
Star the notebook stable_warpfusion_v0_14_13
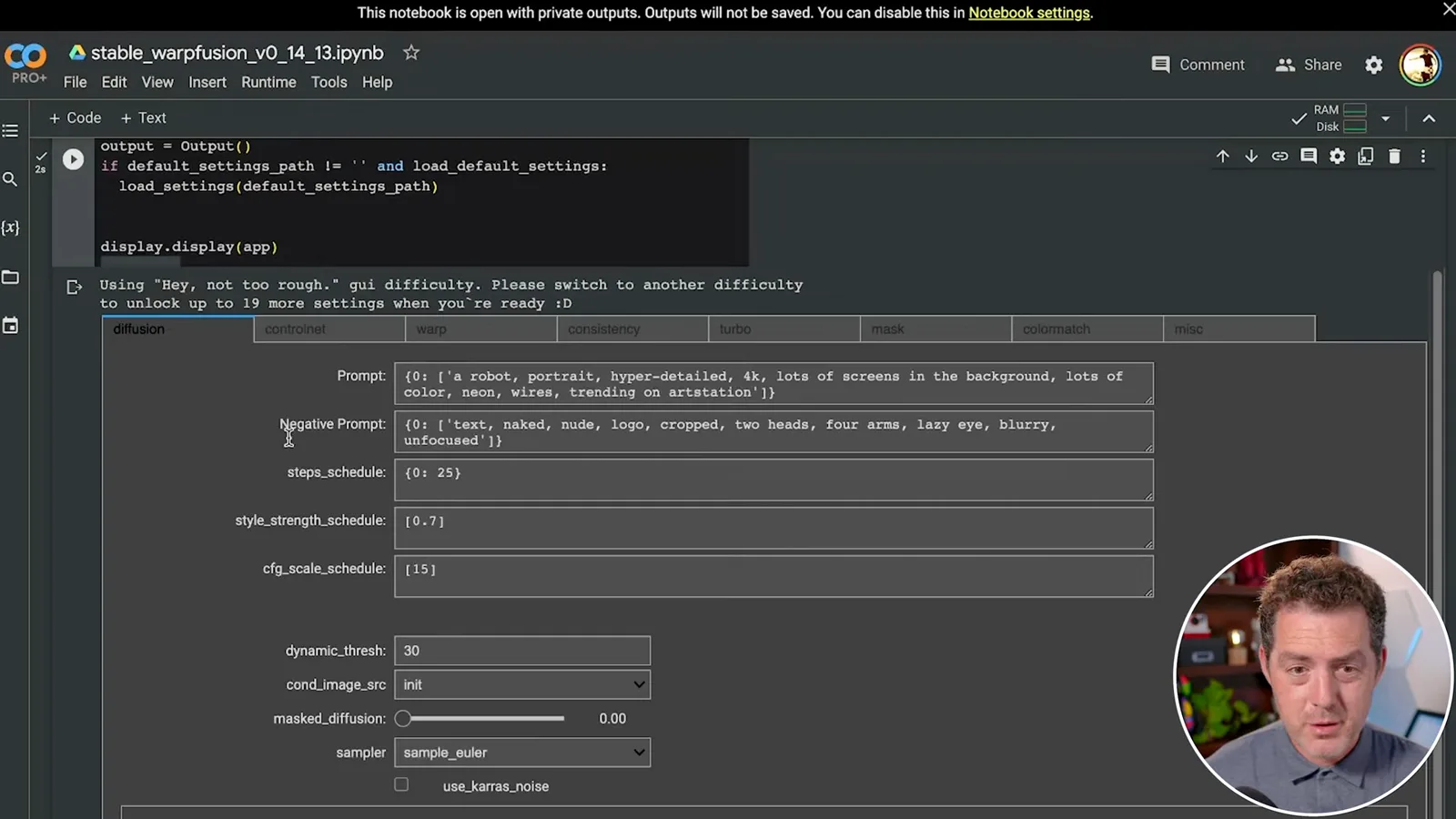(x=411, y=53)
